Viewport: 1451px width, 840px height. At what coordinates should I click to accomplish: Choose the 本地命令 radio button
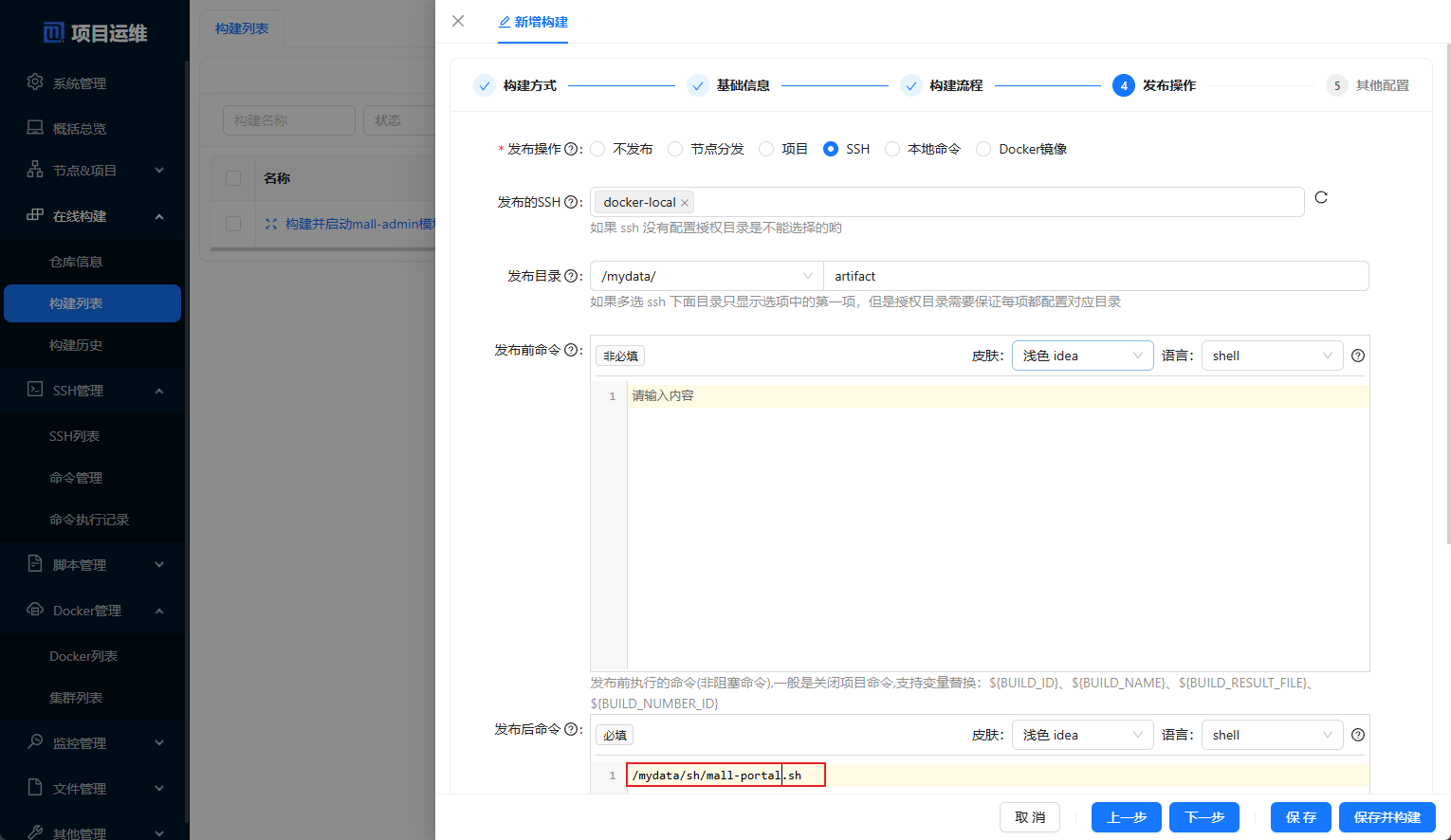(x=892, y=149)
